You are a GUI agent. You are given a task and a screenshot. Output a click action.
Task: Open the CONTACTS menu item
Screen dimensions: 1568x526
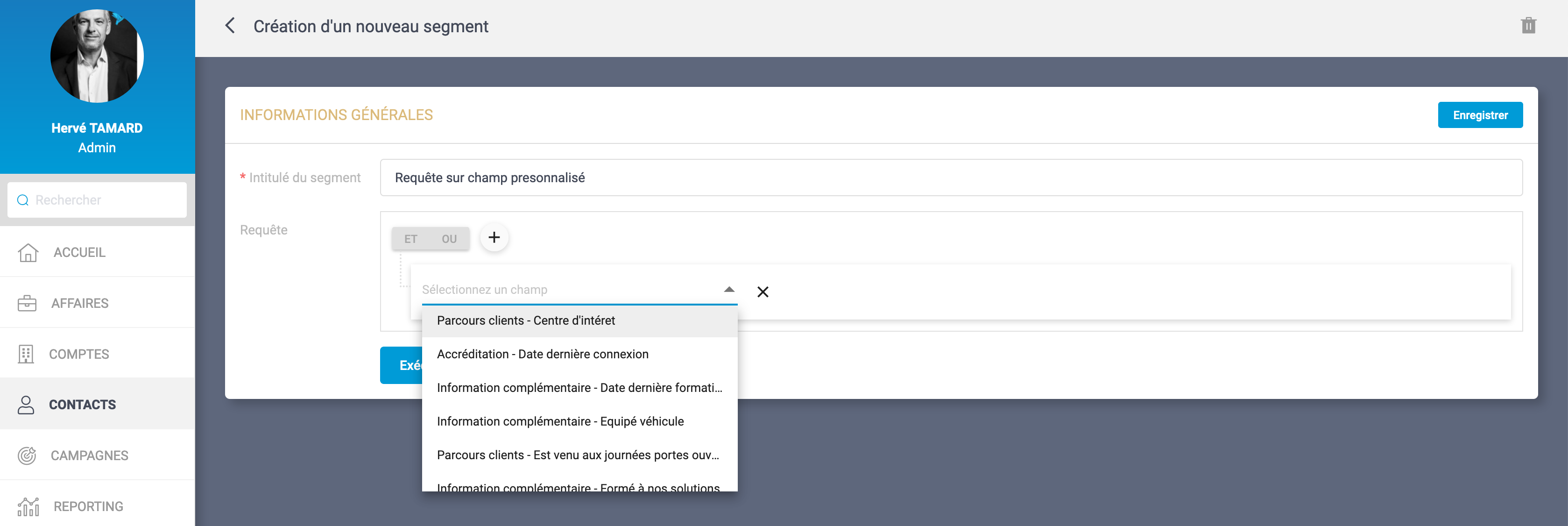click(82, 404)
